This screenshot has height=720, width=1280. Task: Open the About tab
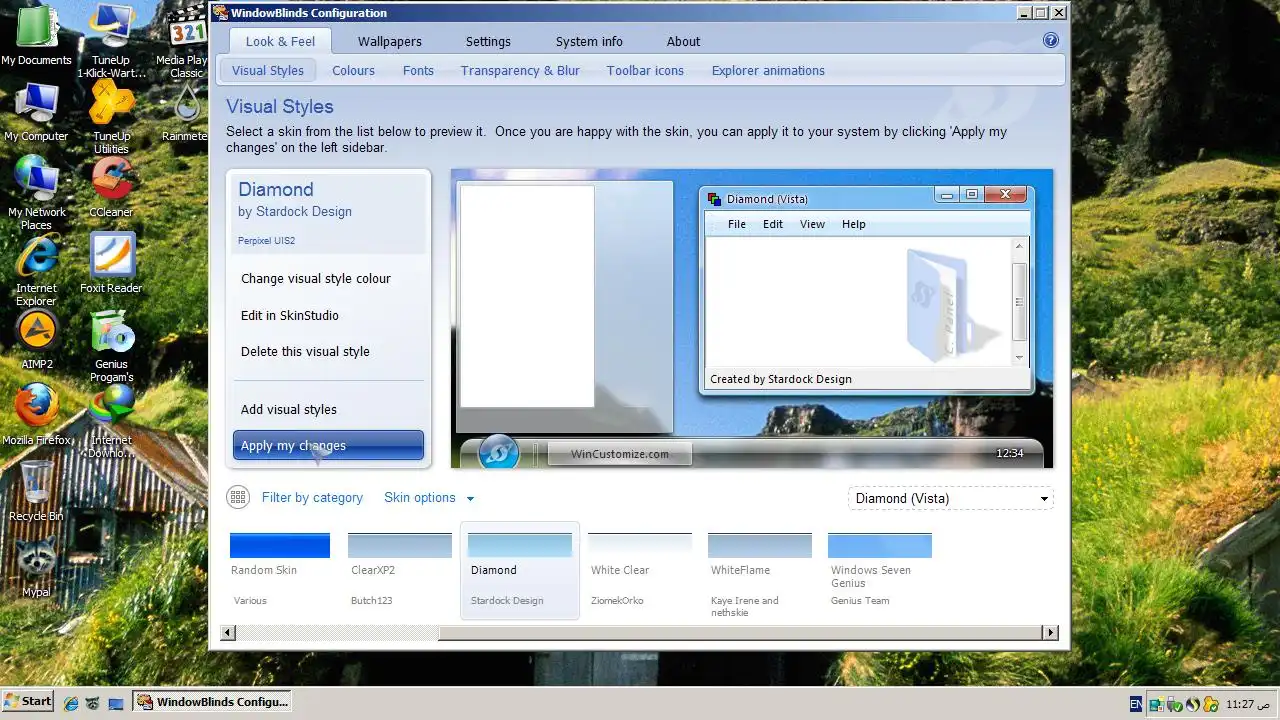coord(683,41)
